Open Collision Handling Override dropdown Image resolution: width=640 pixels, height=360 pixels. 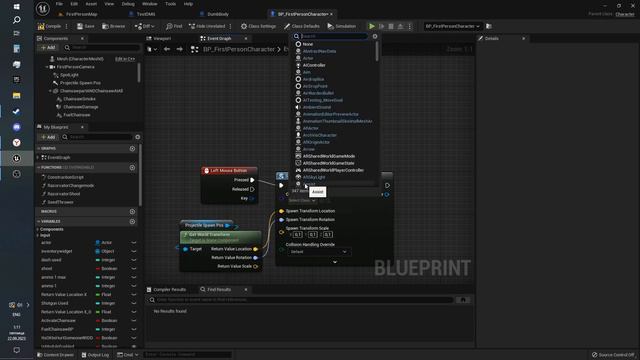(x=319, y=252)
